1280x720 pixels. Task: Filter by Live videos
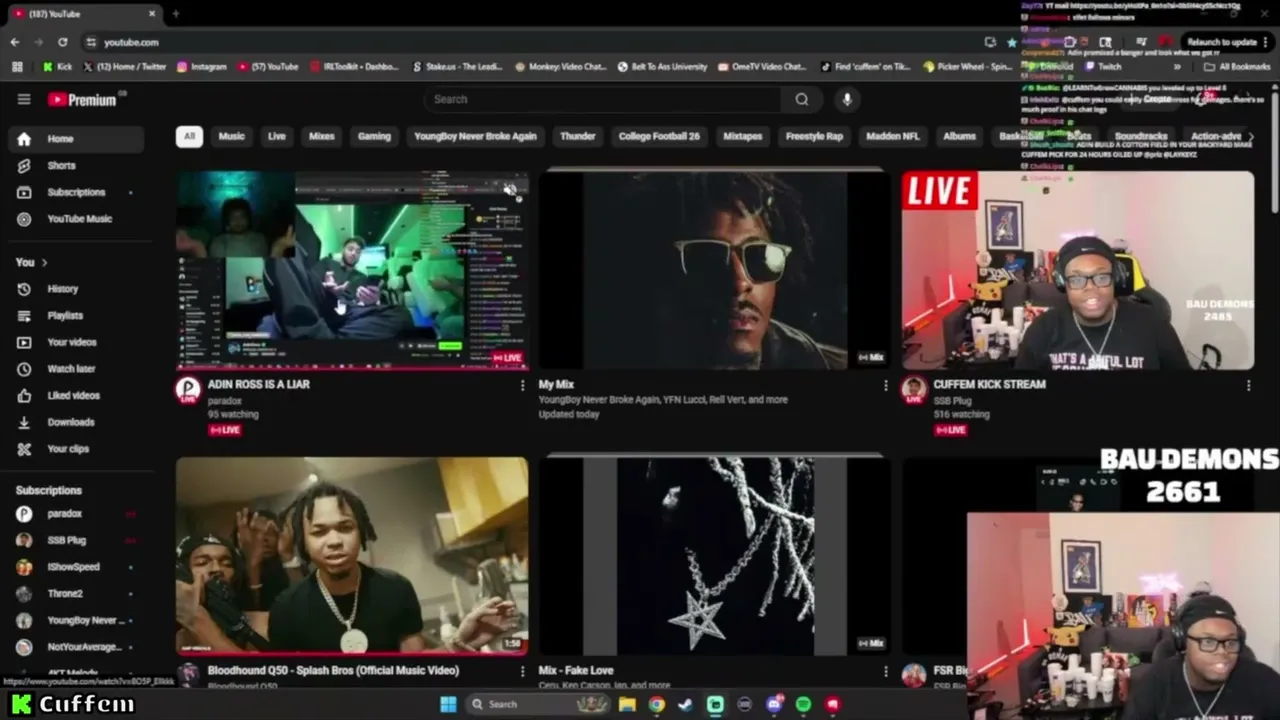coord(277,136)
